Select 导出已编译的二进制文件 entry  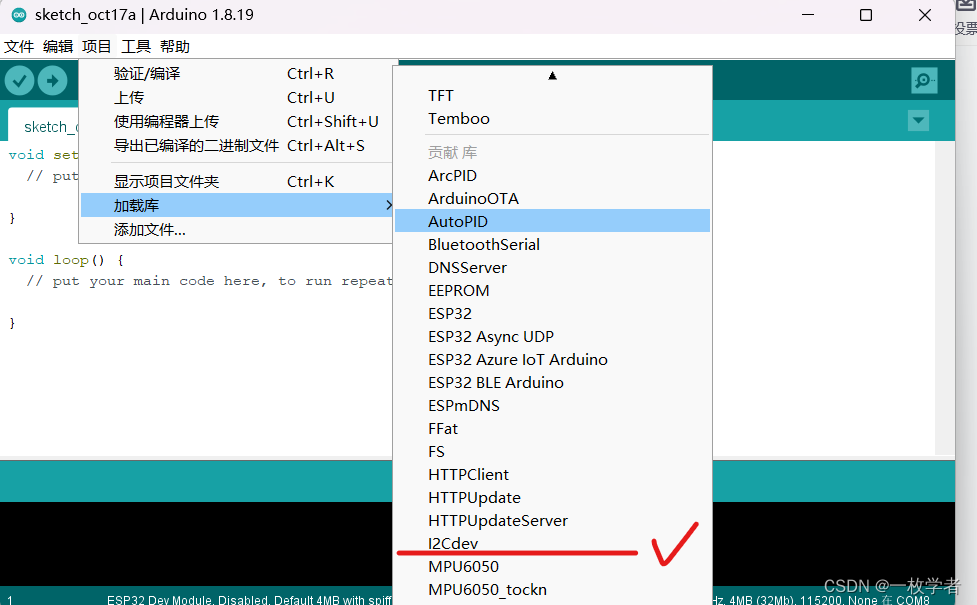(x=237, y=146)
